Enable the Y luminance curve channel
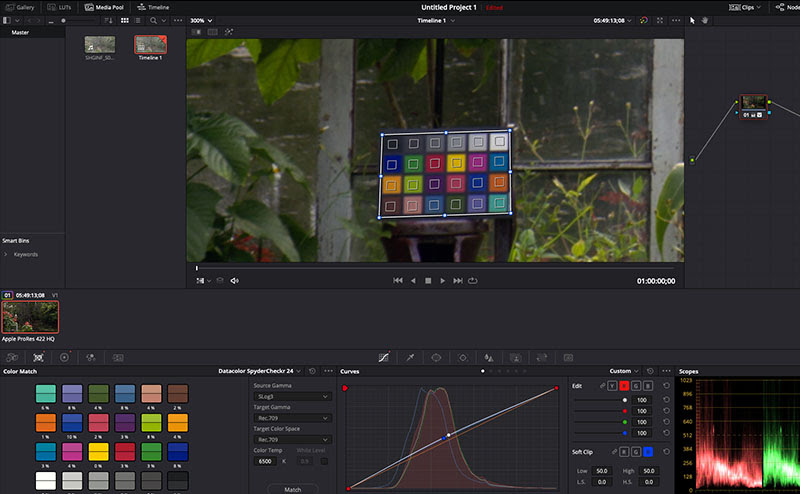Image resolution: width=800 pixels, height=494 pixels. coord(612,386)
